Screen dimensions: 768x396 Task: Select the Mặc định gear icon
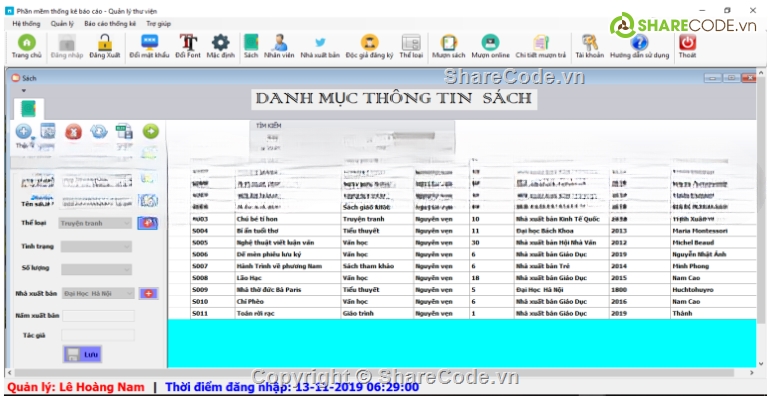coord(220,47)
